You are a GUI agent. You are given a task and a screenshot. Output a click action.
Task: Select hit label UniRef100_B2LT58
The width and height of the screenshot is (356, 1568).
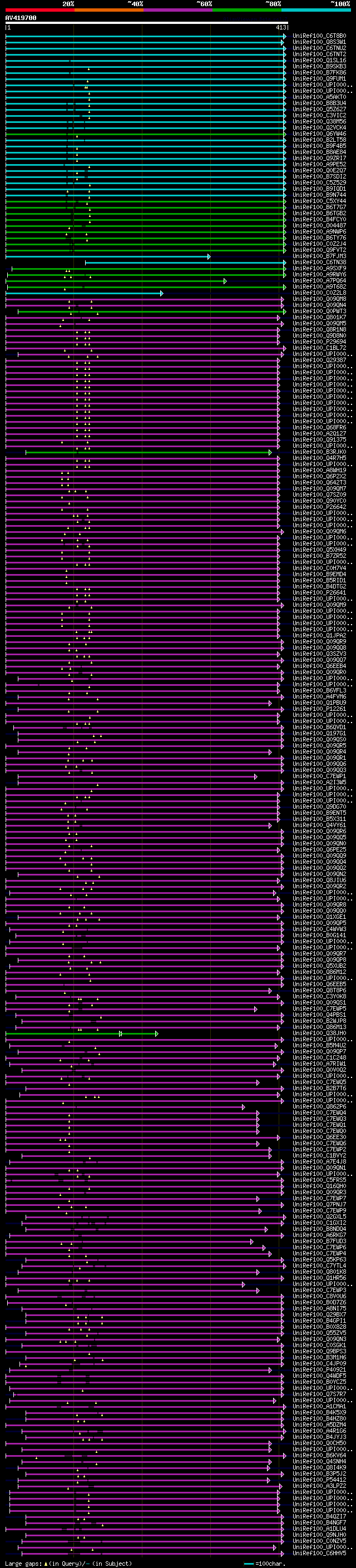point(319,140)
